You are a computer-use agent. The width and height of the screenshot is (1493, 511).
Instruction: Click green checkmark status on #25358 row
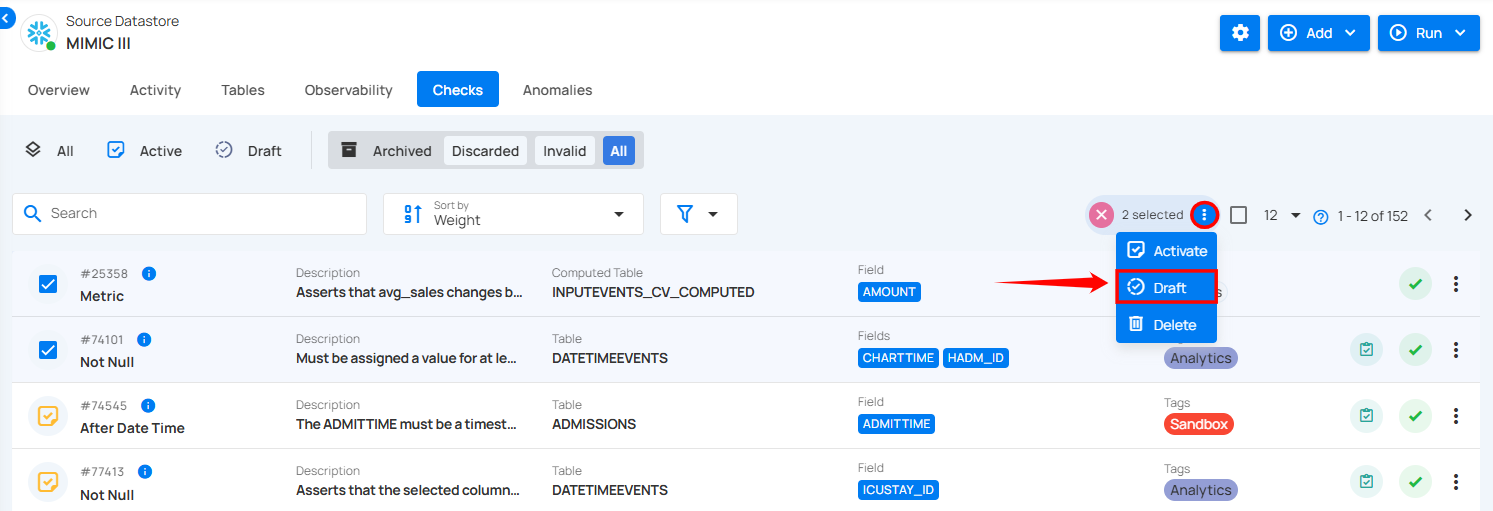point(1415,284)
